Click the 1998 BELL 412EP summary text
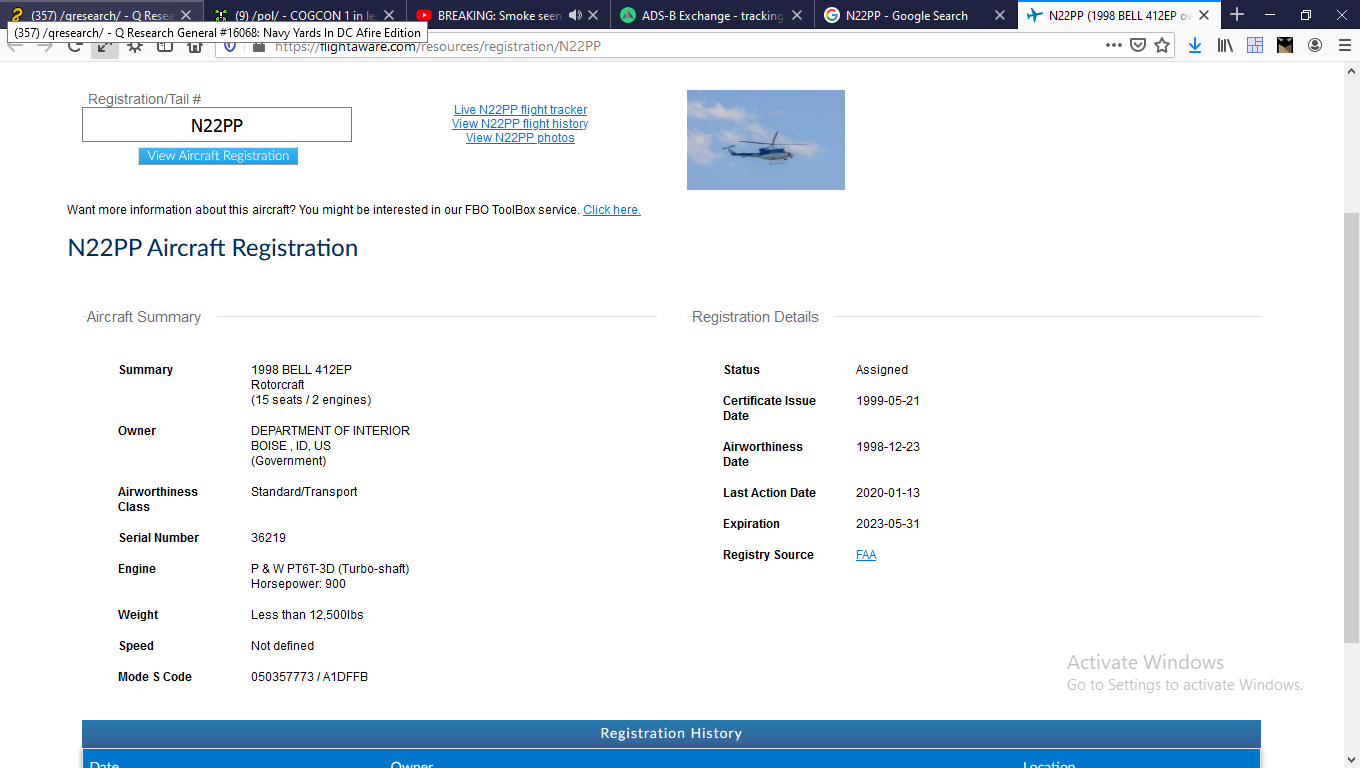The height and width of the screenshot is (768, 1360). (301, 370)
